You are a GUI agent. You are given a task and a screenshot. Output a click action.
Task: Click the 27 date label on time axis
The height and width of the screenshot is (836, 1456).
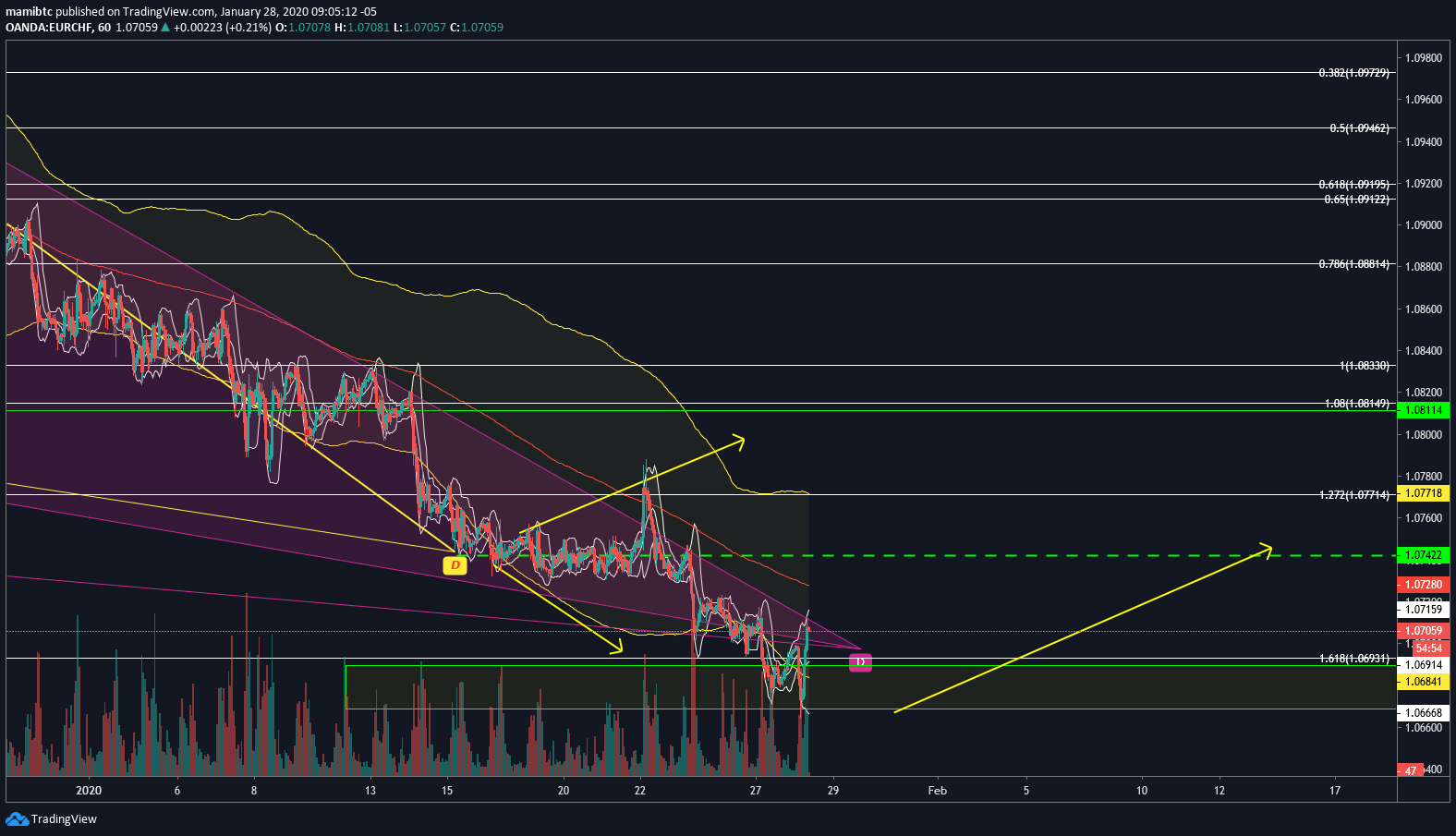point(756,791)
